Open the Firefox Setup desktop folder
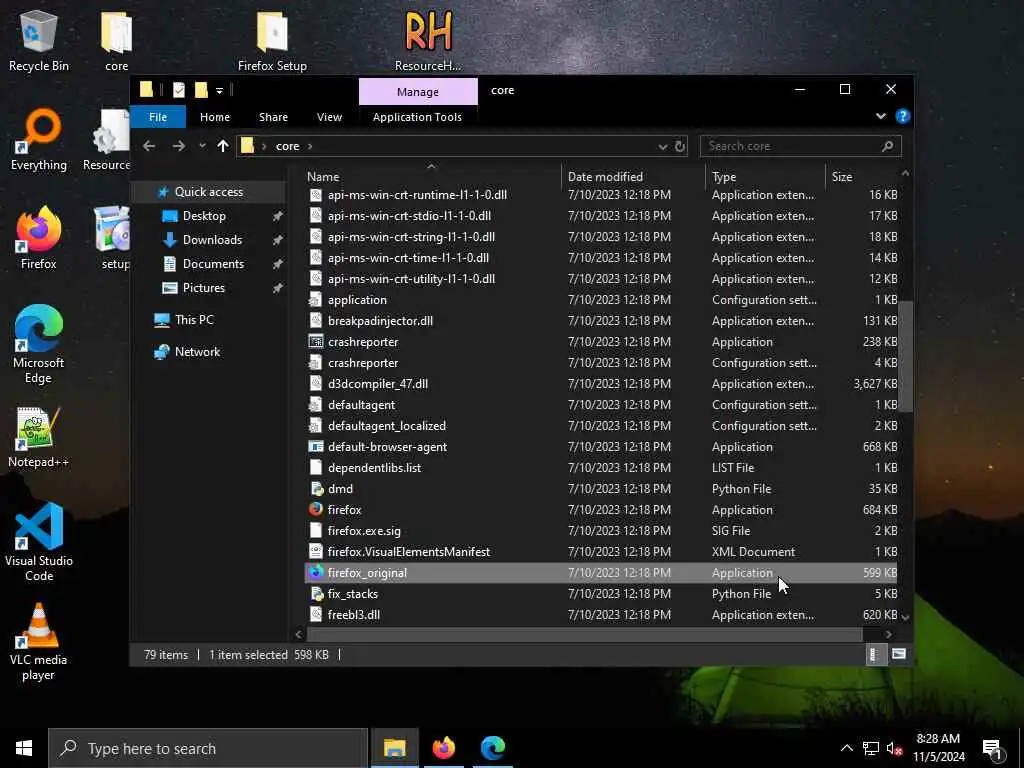The width and height of the screenshot is (1024, 768). (x=272, y=40)
